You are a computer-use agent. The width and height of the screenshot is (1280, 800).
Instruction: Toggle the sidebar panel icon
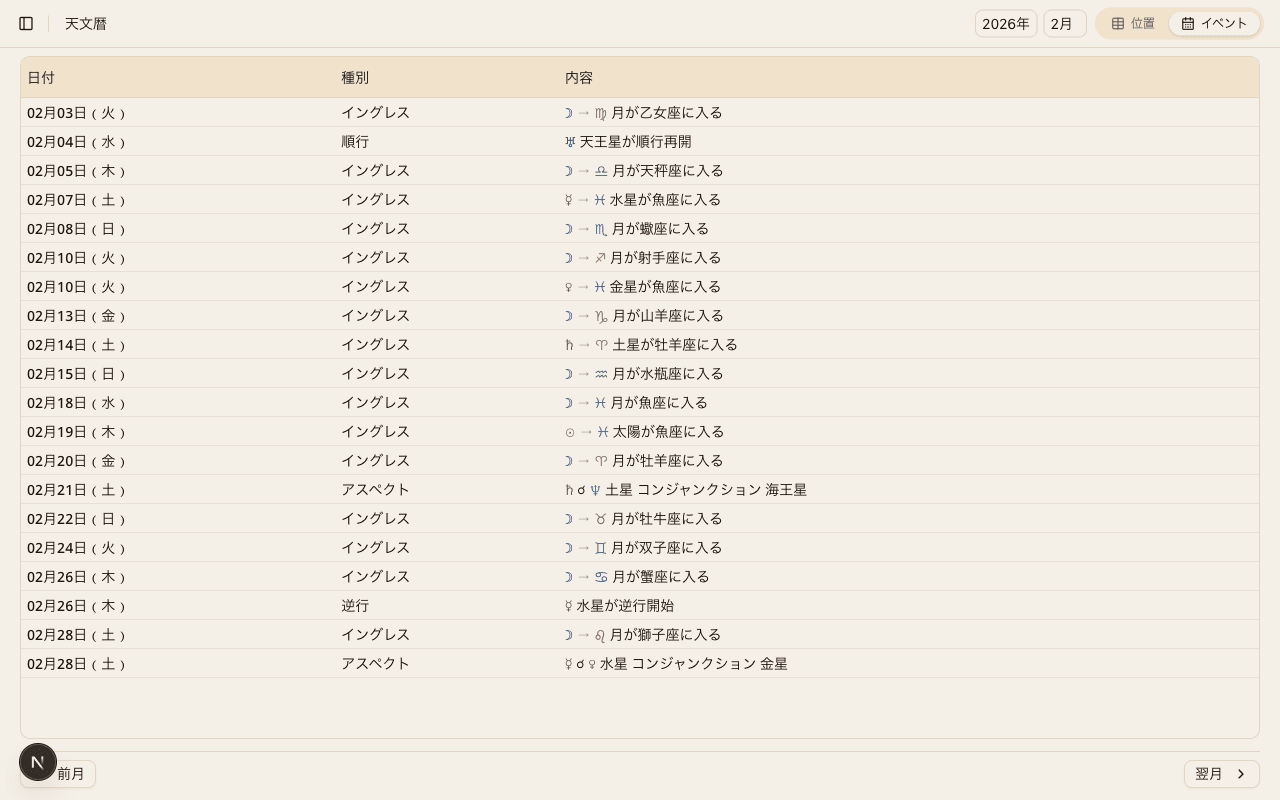pyautogui.click(x=26, y=23)
